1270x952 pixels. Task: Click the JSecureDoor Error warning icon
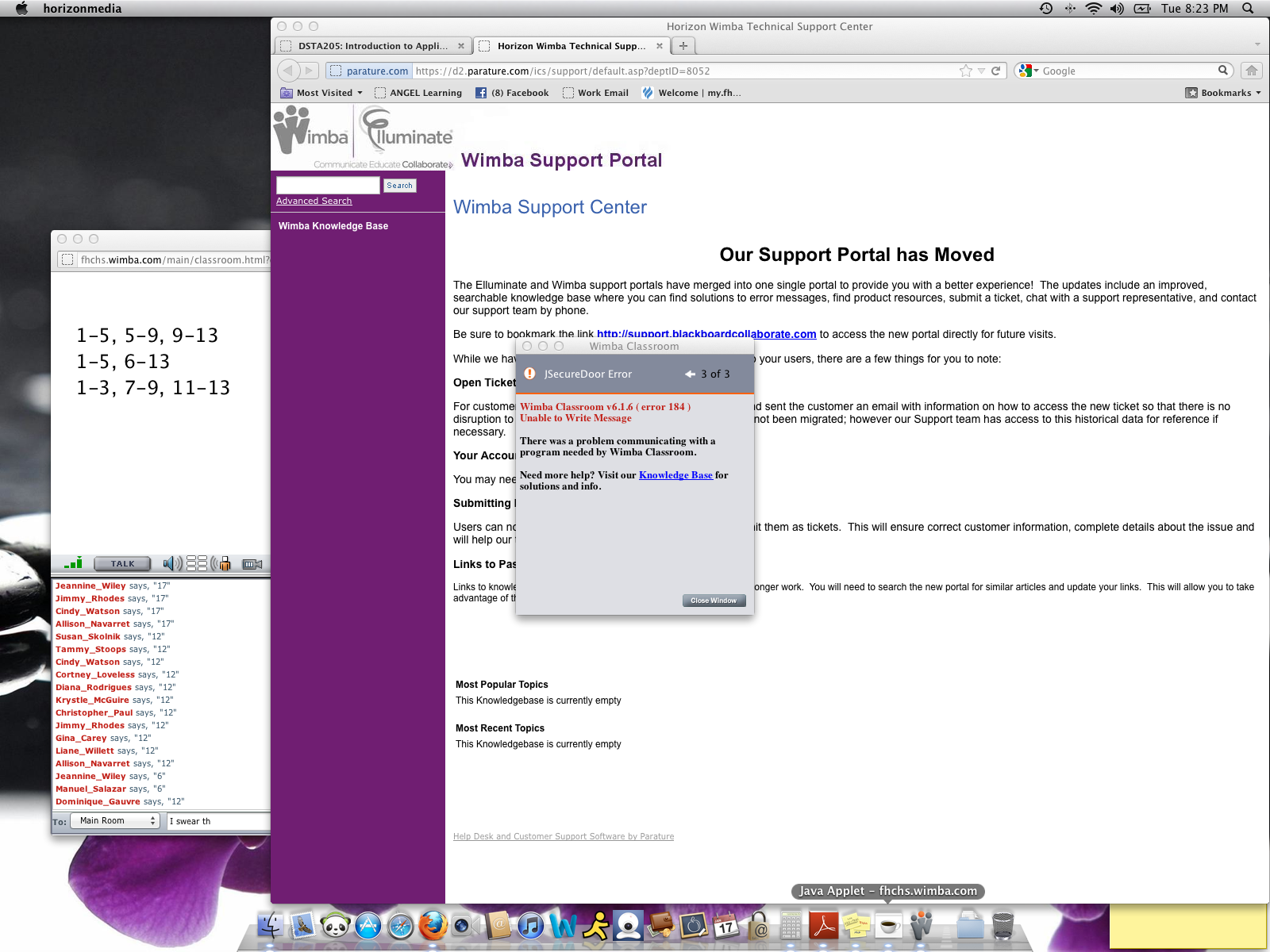(x=529, y=374)
